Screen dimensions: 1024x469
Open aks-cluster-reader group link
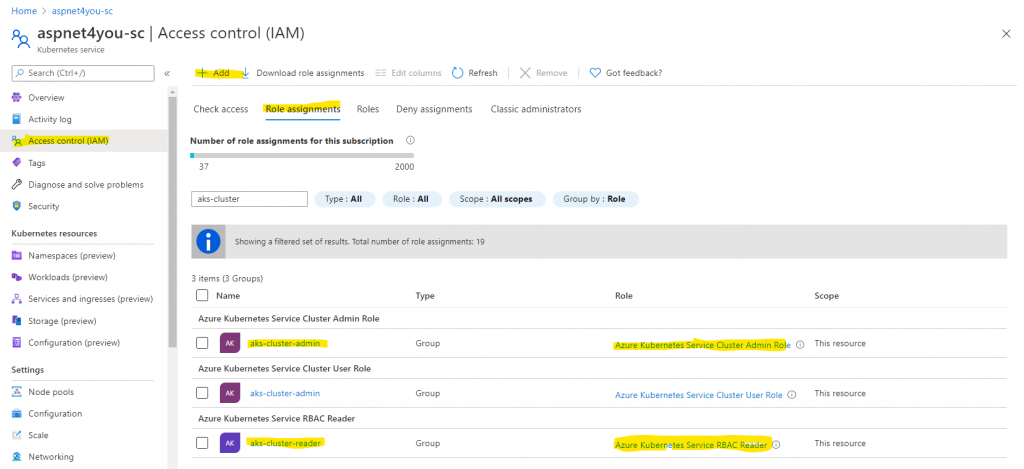[x=285, y=443]
